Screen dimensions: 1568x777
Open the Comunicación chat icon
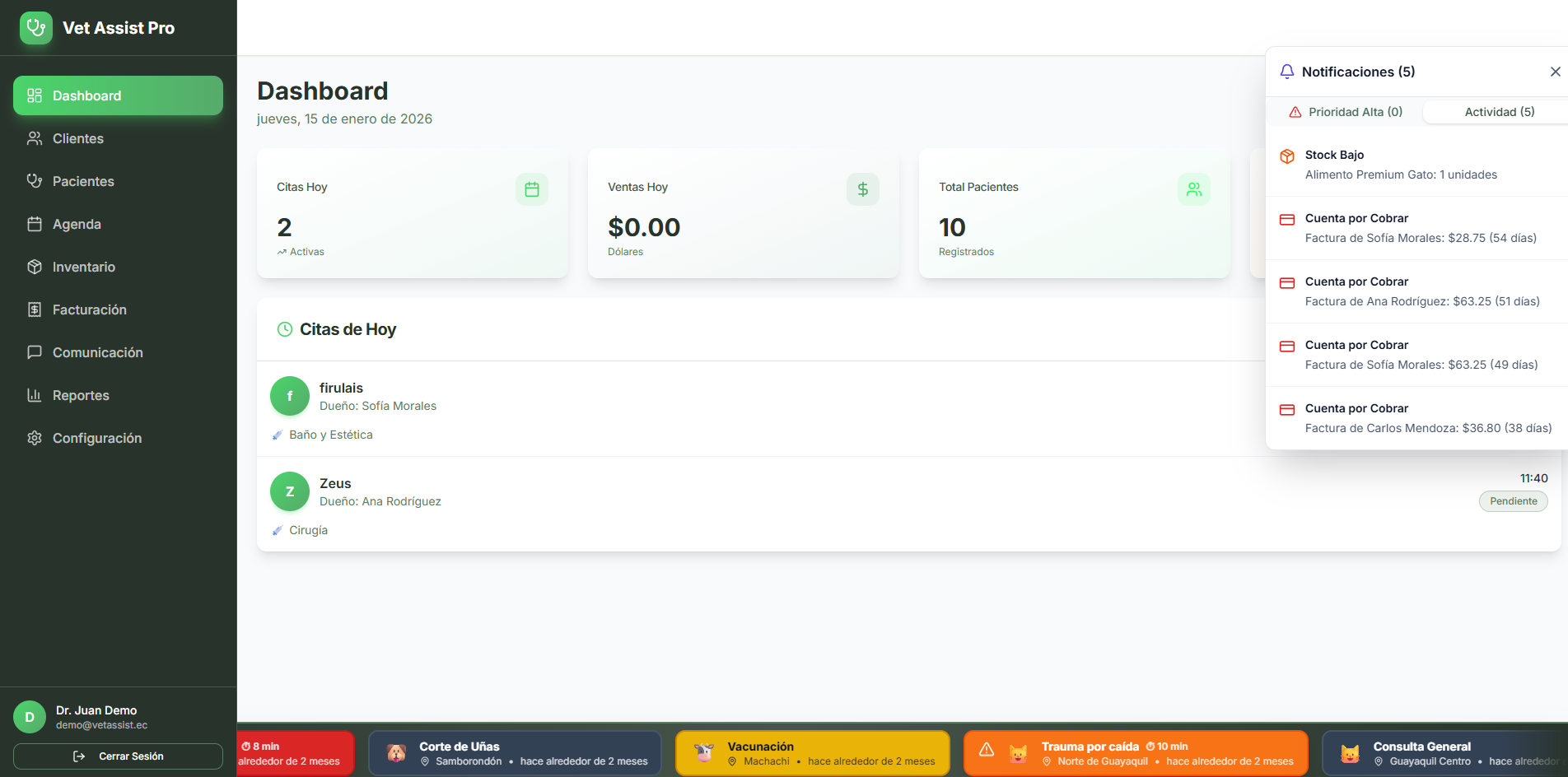pos(35,352)
